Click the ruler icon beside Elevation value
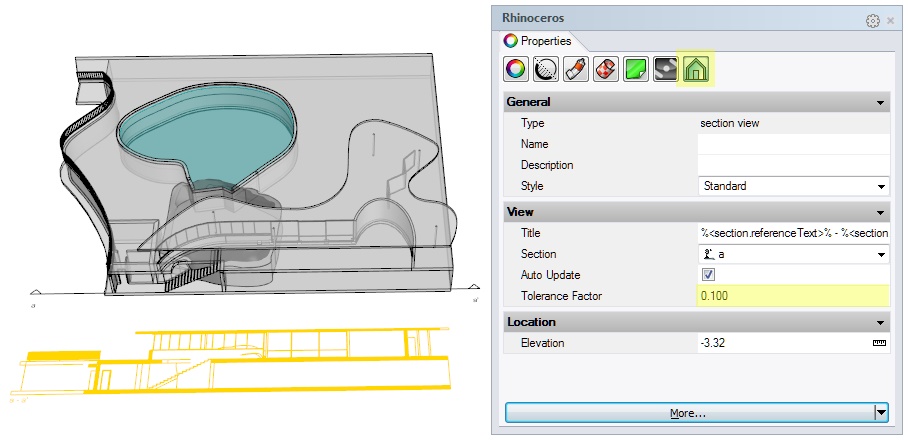The image size is (908, 440). point(880,343)
